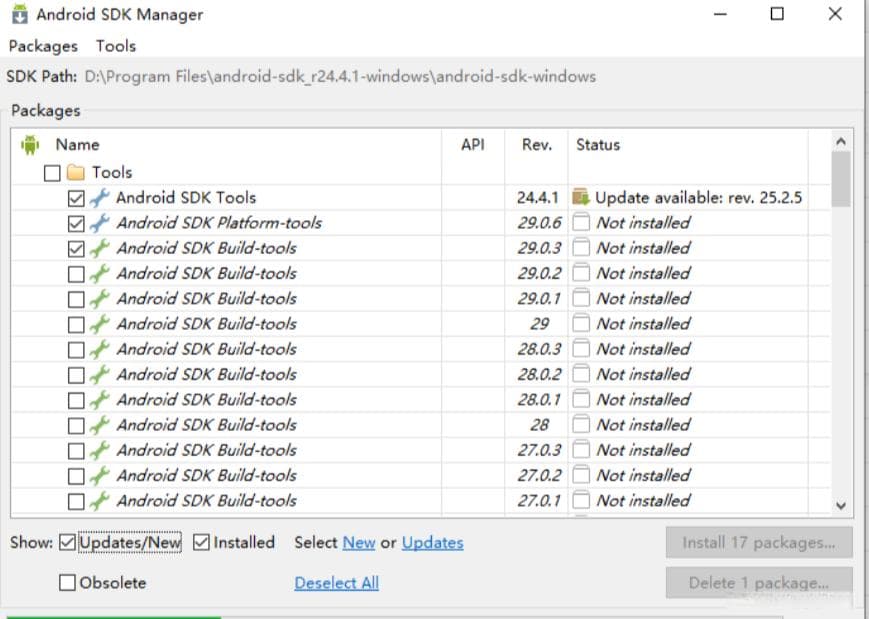
Task: Click the not-installed status icon for rev 29.0.1
Action: click(x=581, y=299)
